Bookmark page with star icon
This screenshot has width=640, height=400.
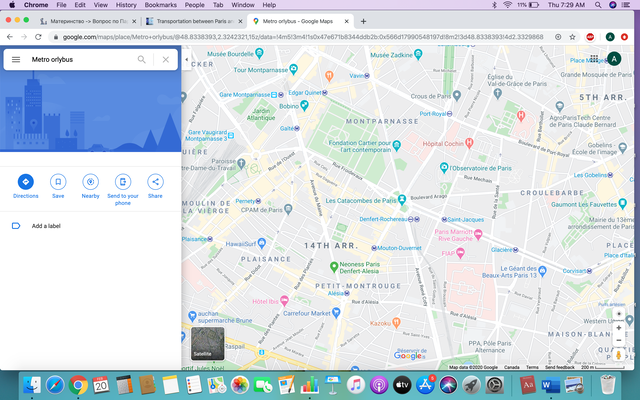tap(572, 37)
